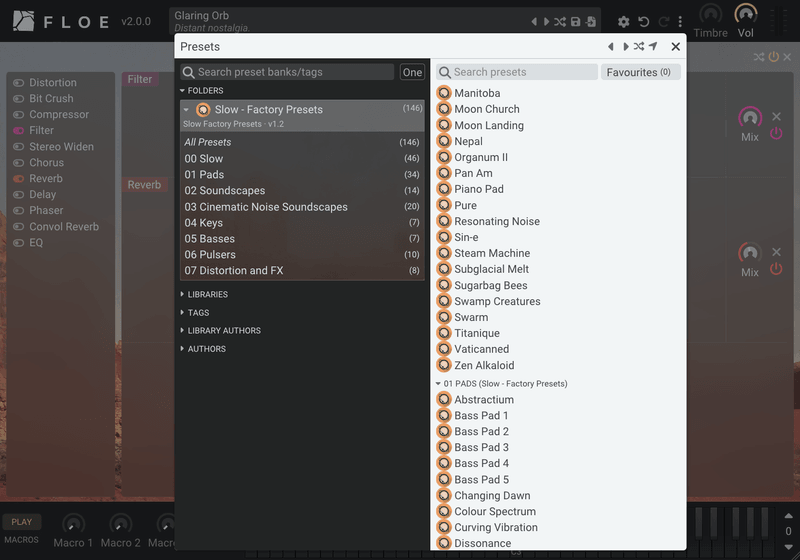Select the All Presets folder

pyautogui.click(x=302, y=142)
